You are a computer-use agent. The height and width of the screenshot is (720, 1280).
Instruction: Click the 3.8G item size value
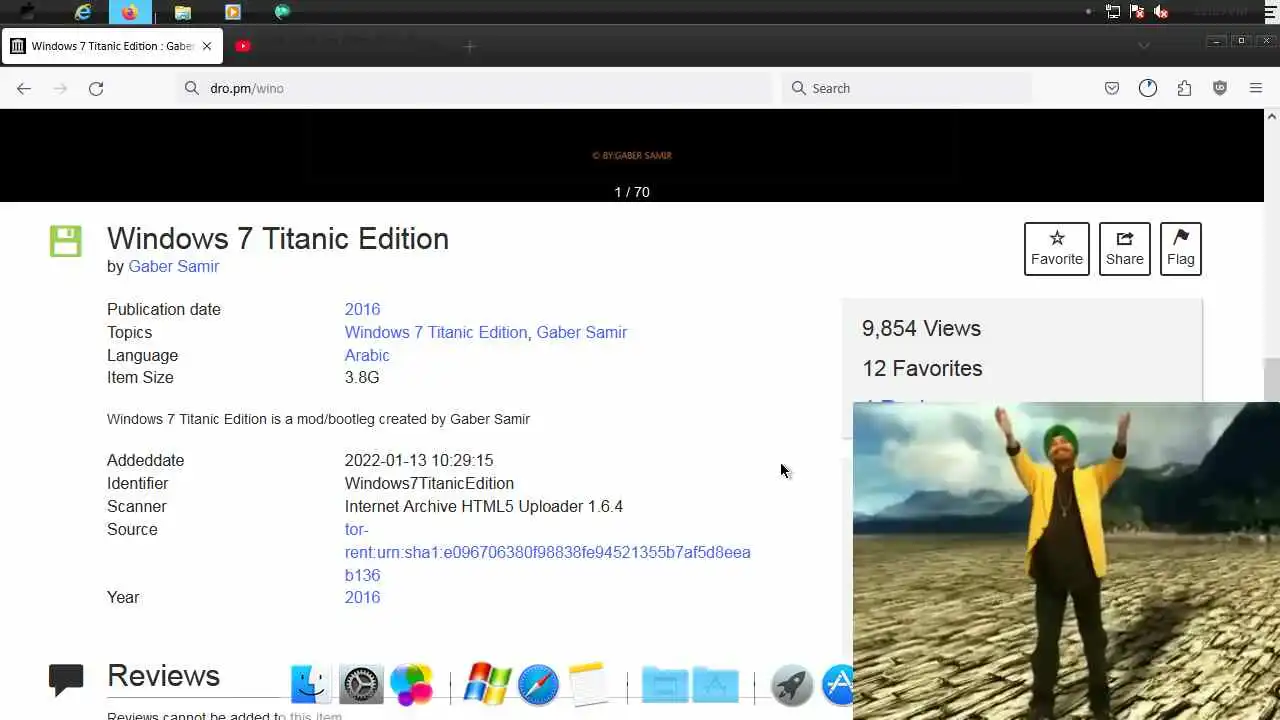click(362, 377)
